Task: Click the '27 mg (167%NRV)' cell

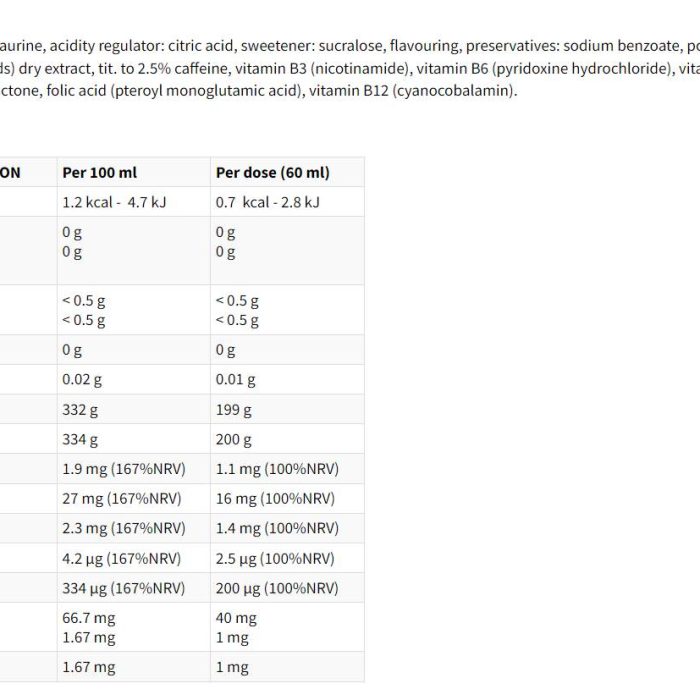Action: 133,499
